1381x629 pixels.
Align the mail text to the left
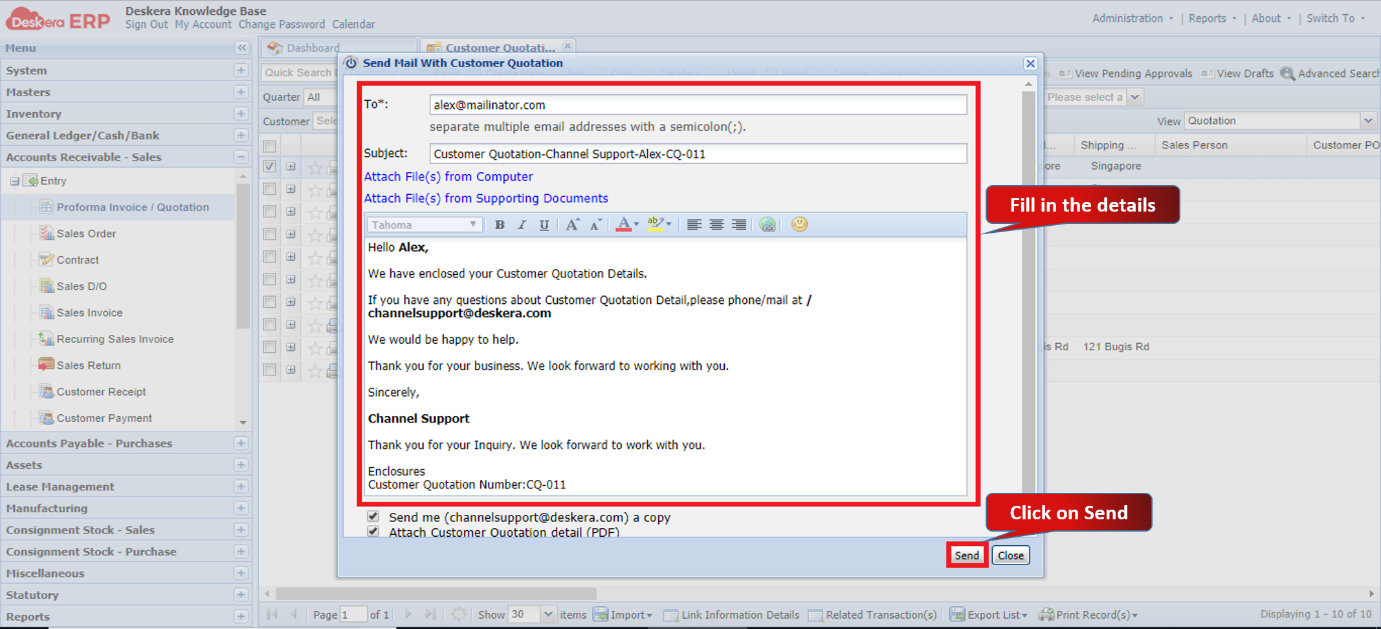pyautogui.click(x=694, y=225)
